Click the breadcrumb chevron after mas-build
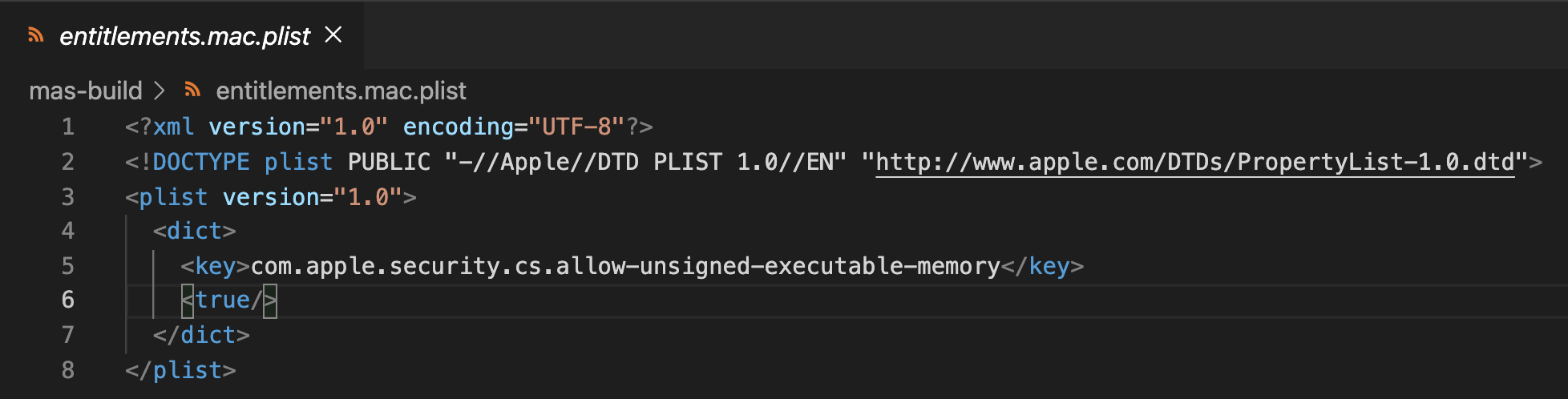The height and width of the screenshot is (399, 1568). [x=160, y=91]
